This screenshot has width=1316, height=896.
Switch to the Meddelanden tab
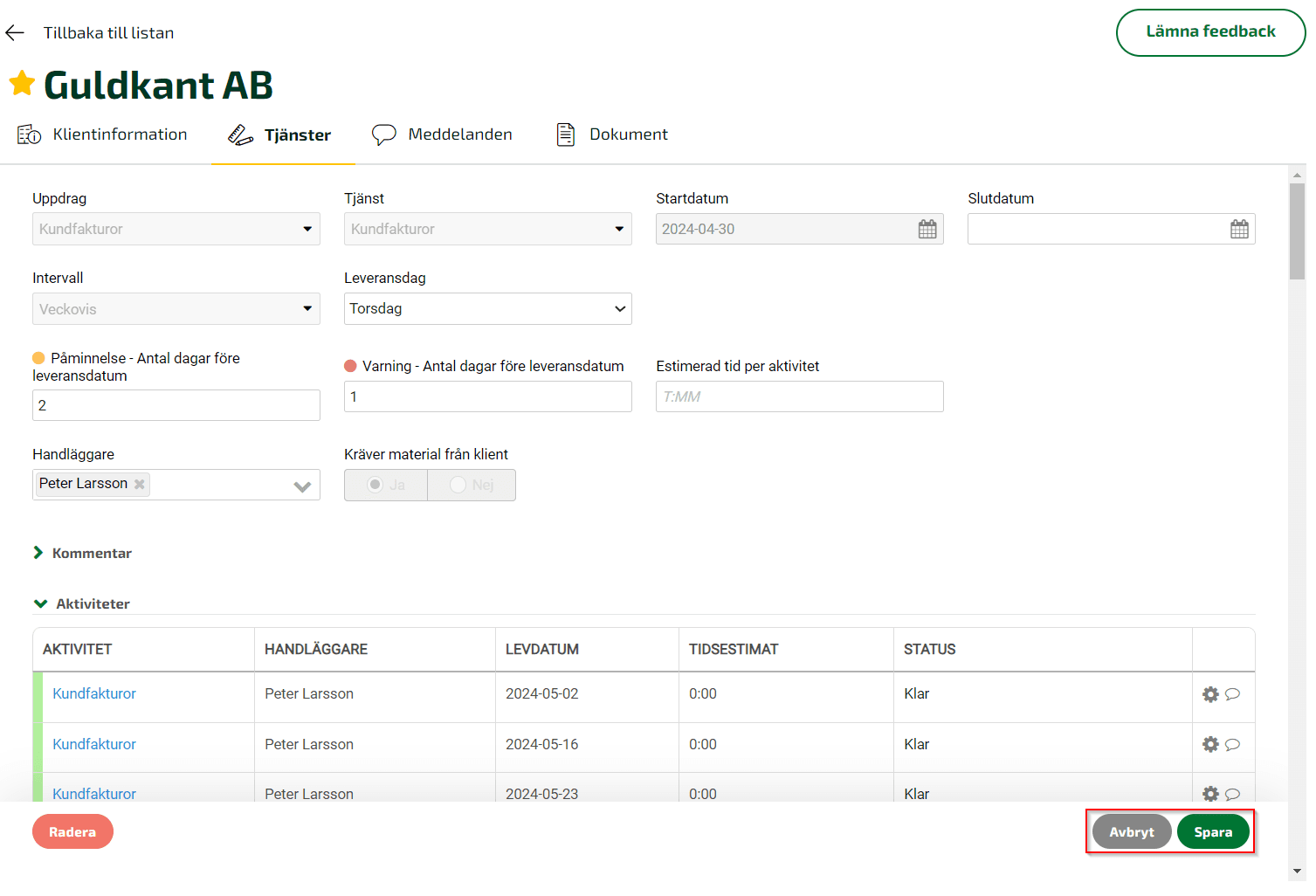442,134
